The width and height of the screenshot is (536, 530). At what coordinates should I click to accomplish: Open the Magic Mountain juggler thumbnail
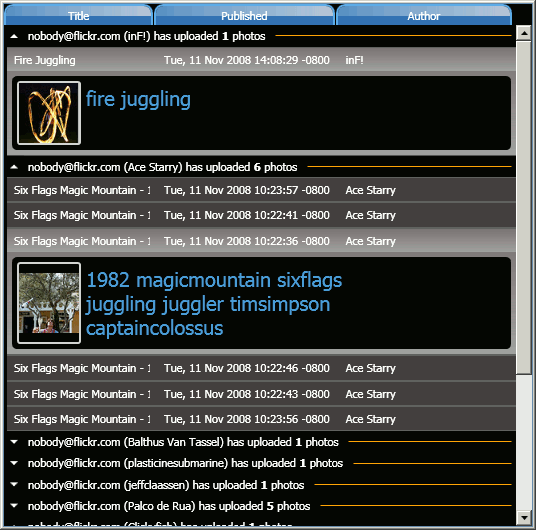(x=49, y=303)
